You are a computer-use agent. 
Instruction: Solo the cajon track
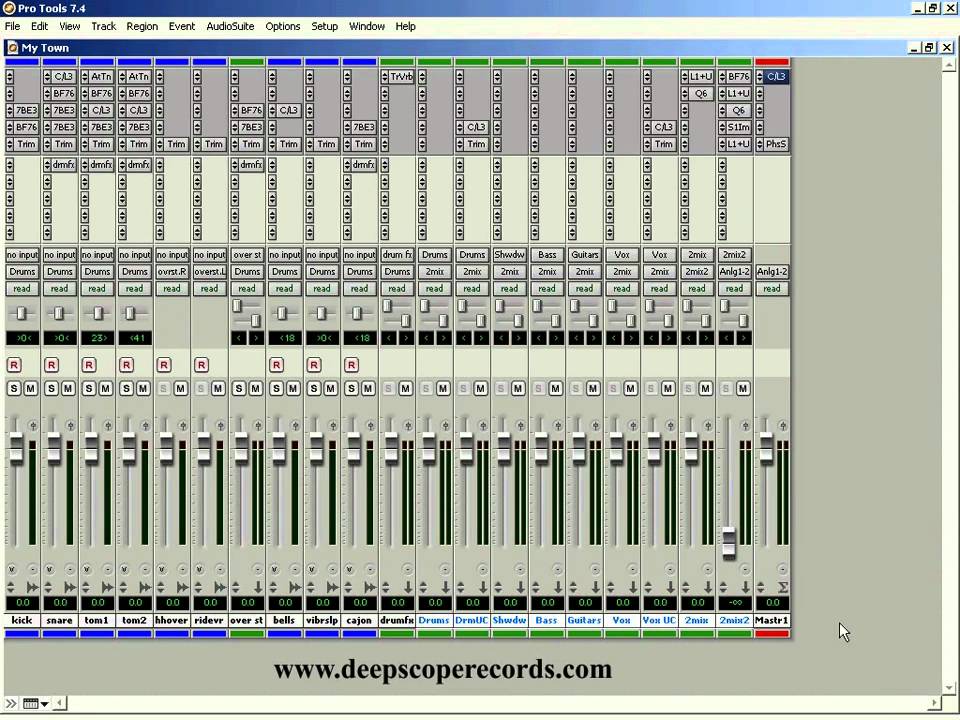[351, 389]
